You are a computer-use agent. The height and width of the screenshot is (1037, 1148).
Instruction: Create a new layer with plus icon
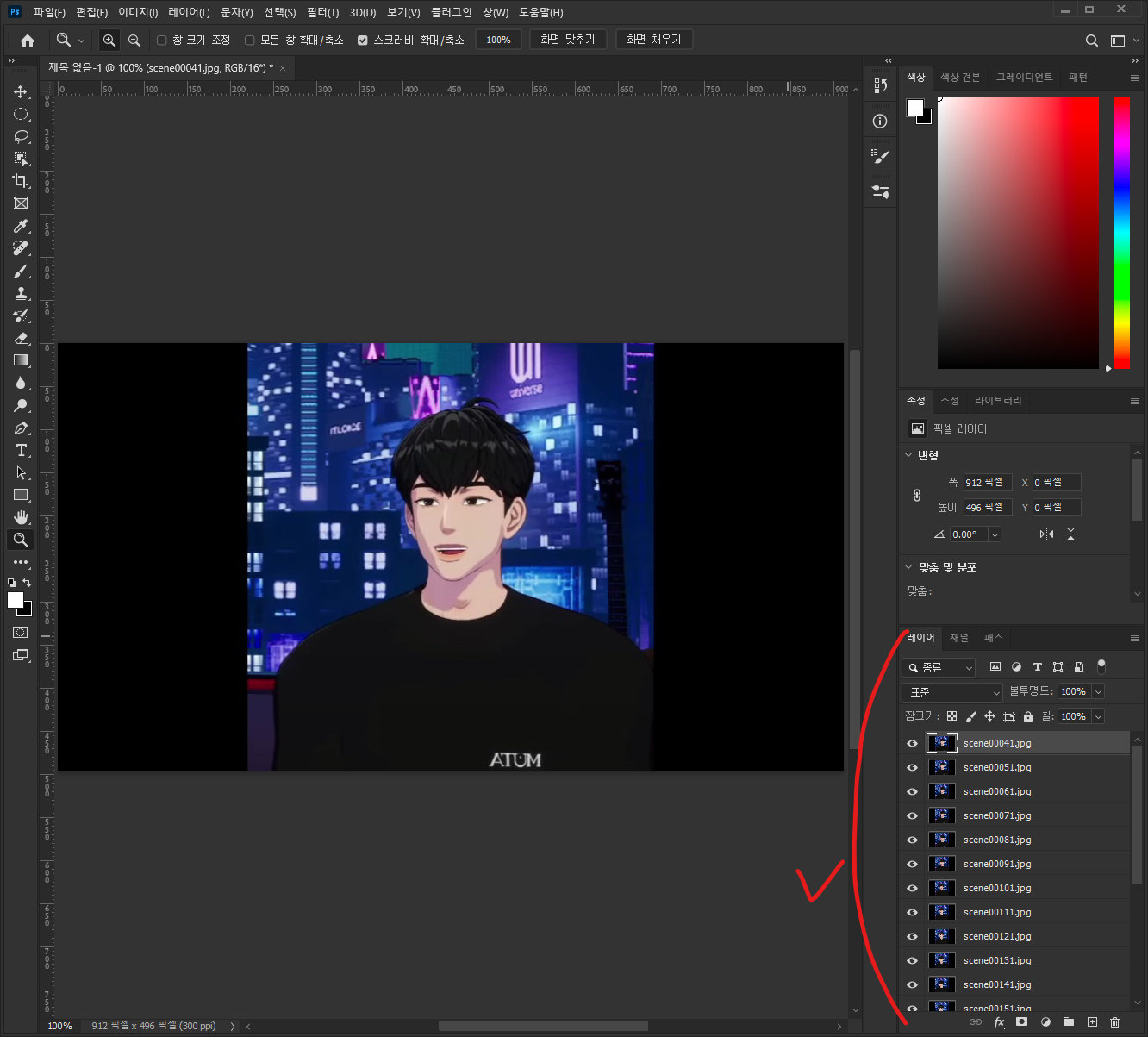tap(1092, 1022)
